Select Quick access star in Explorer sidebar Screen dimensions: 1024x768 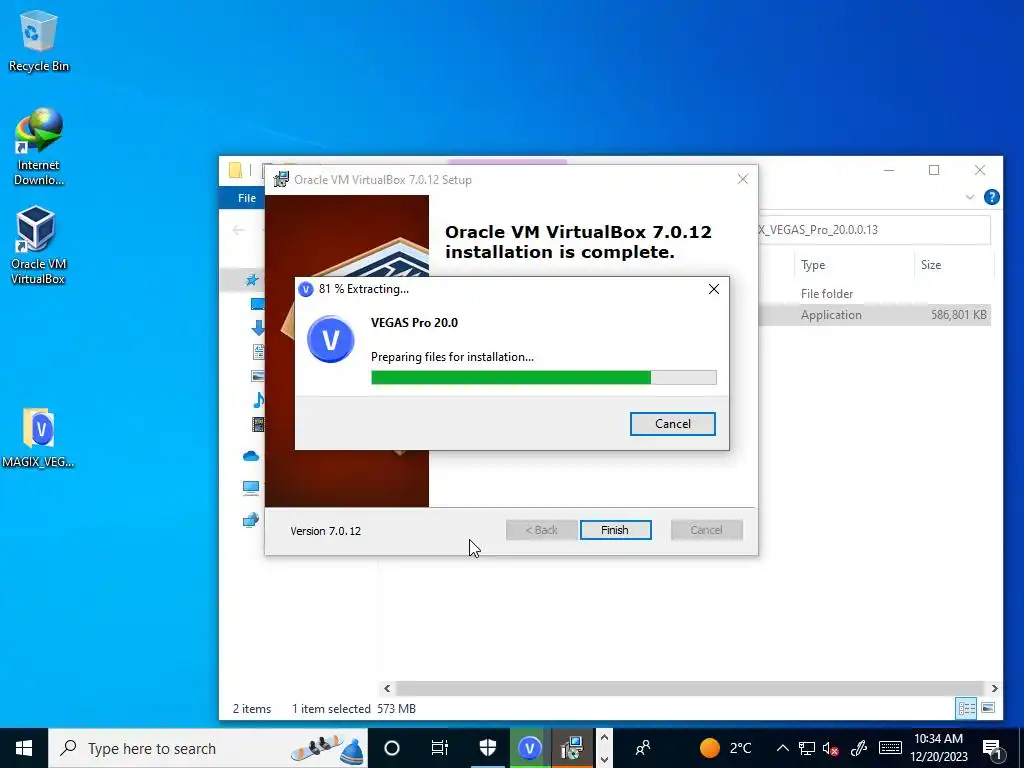point(251,280)
